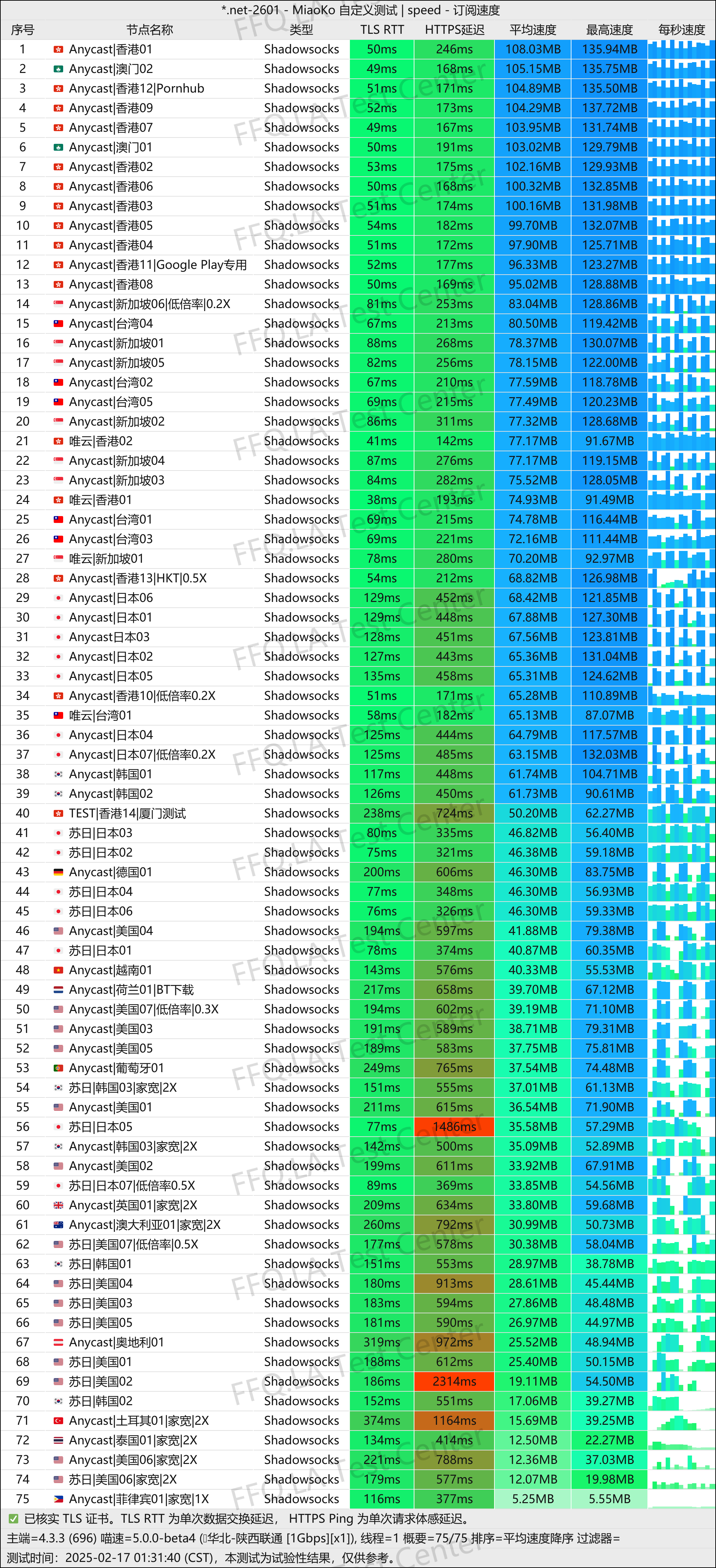Click the Austria flag beside Anycast|奥地利01
The image size is (716, 1568).
58,1342
